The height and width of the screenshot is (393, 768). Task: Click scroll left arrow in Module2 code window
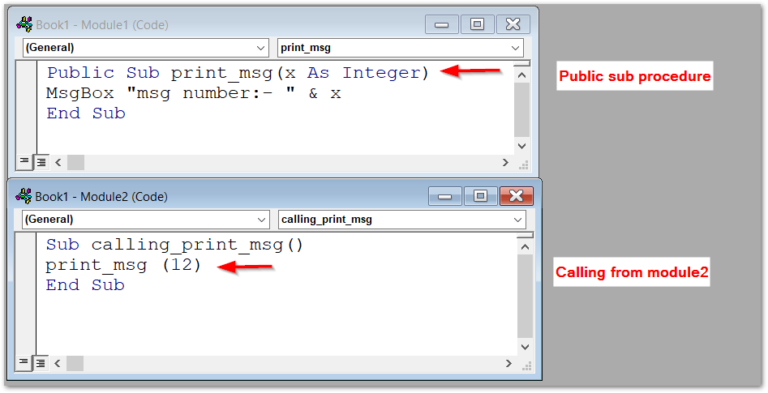57,364
